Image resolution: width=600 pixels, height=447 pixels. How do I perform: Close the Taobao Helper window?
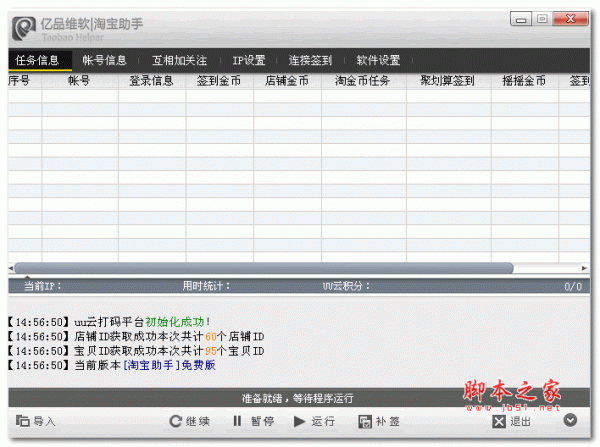pos(571,19)
